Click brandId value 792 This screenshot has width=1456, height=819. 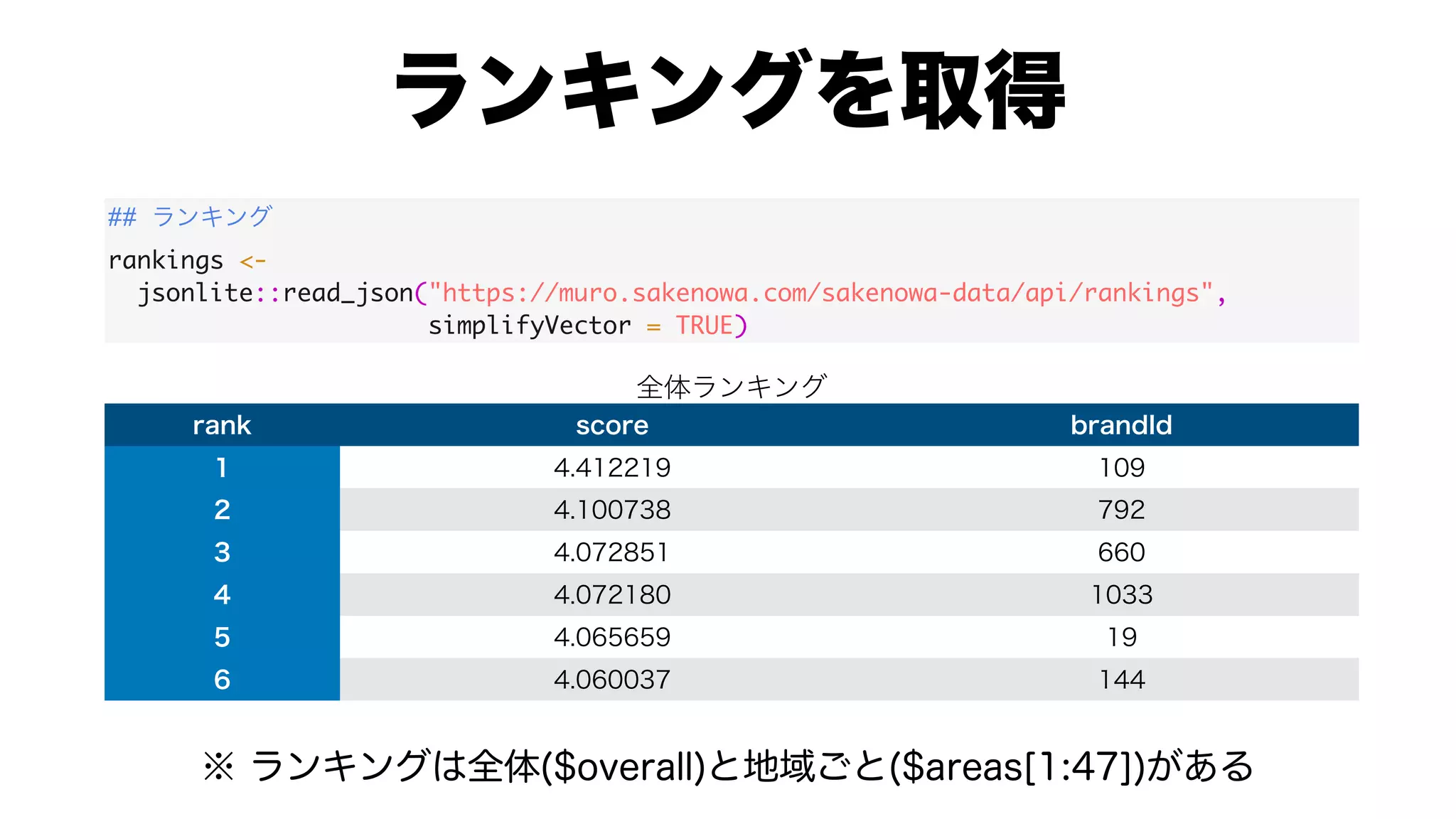click(x=1122, y=510)
